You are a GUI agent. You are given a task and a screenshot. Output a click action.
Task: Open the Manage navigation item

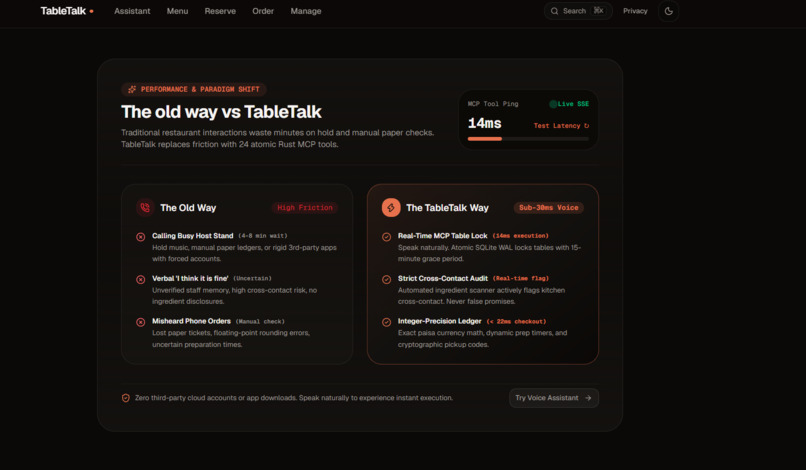pyautogui.click(x=306, y=11)
